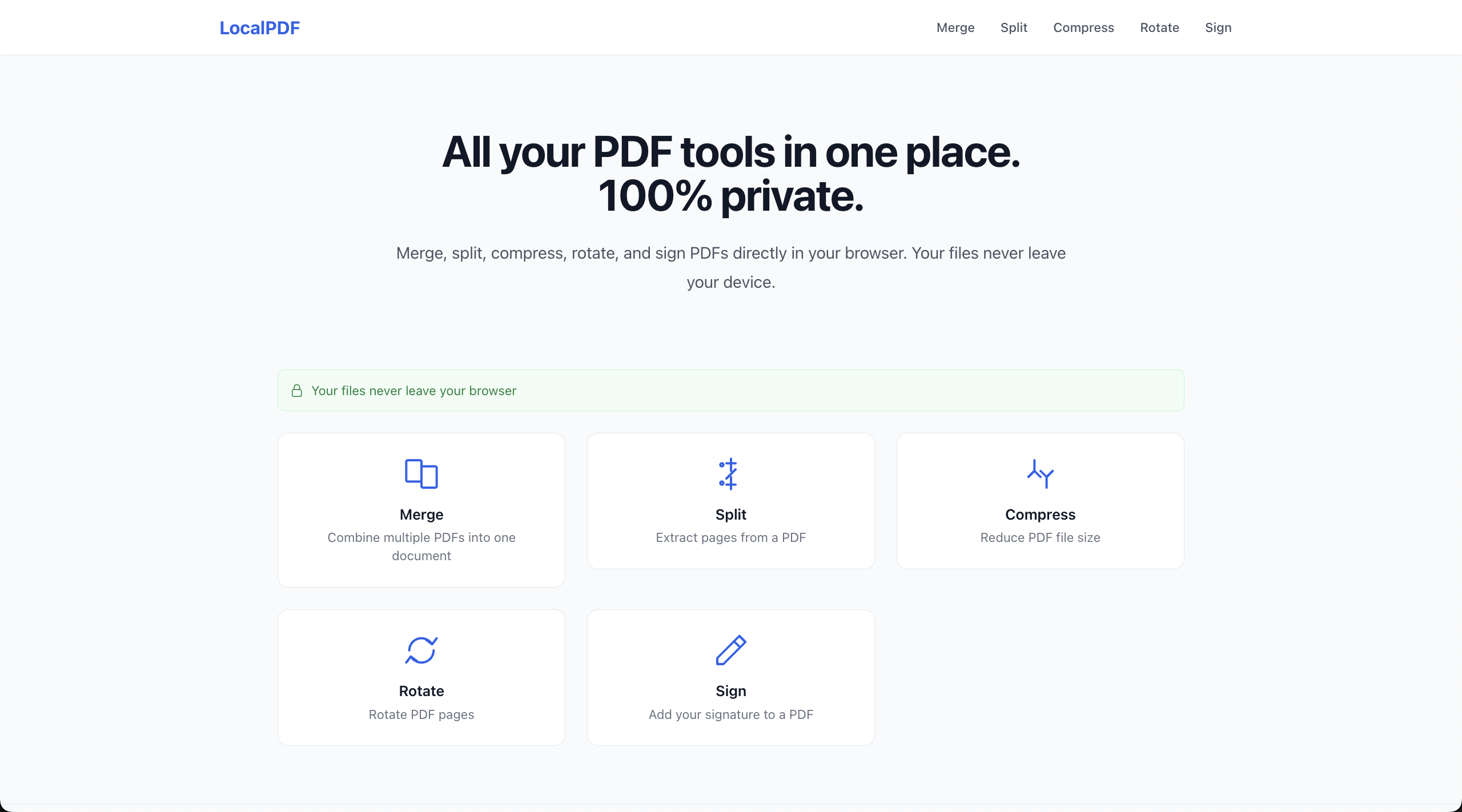Open the LocalPDF logo
This screenshot has height=812, width=1462.
tap(259, 27)
